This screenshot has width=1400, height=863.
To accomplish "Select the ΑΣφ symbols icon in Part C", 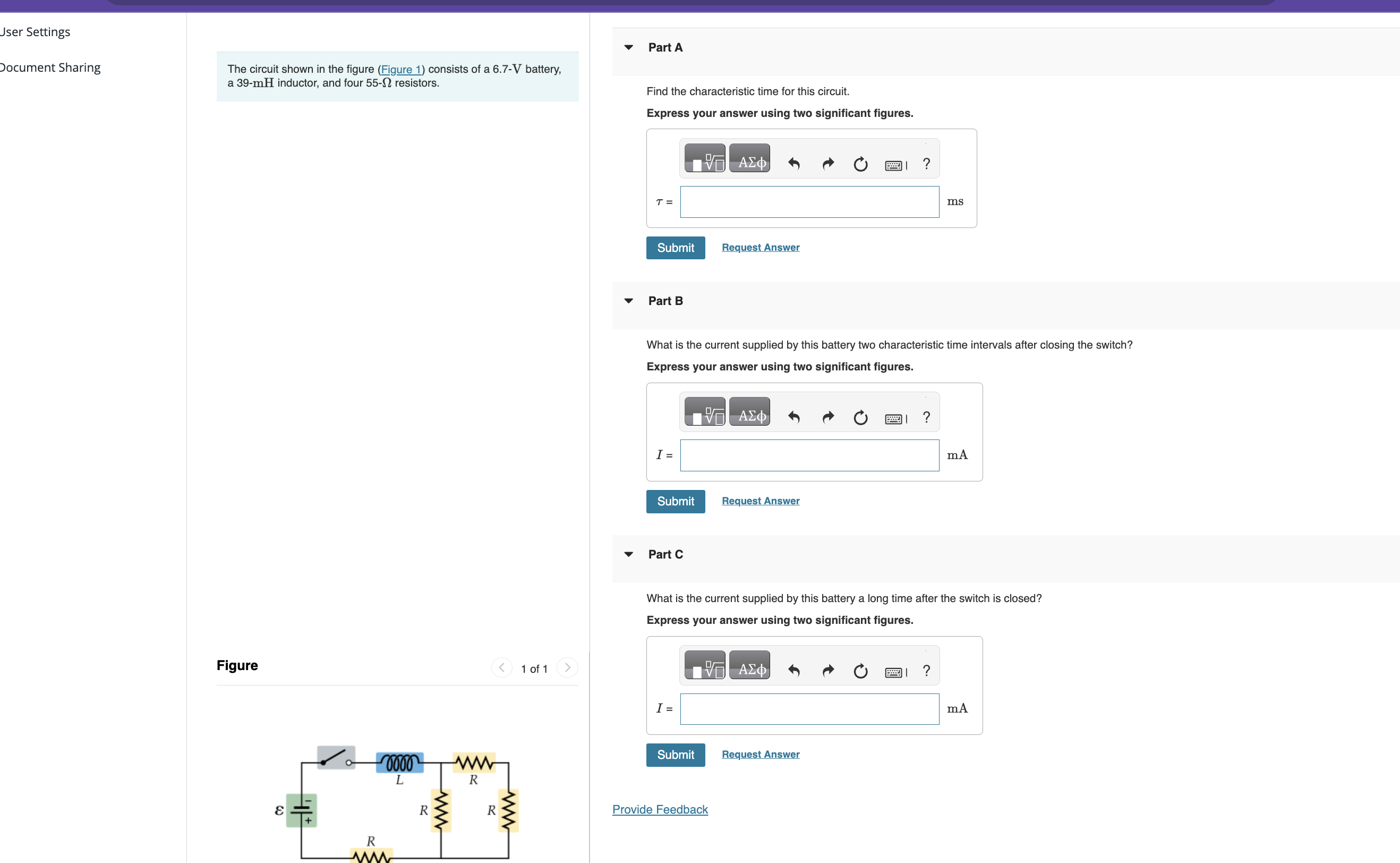I will click(x=749, y=665).
